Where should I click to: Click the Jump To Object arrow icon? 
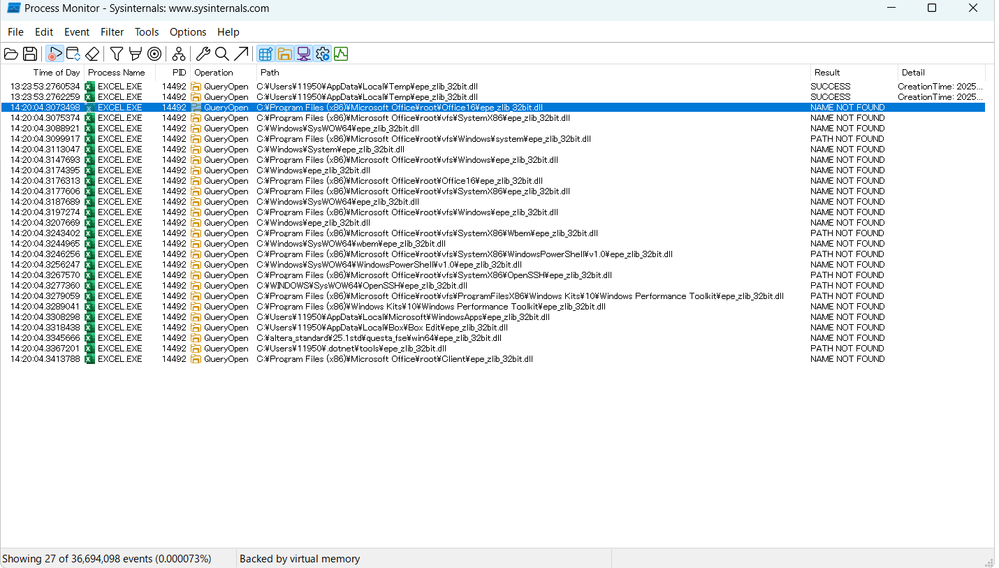[x=241, y=54]
